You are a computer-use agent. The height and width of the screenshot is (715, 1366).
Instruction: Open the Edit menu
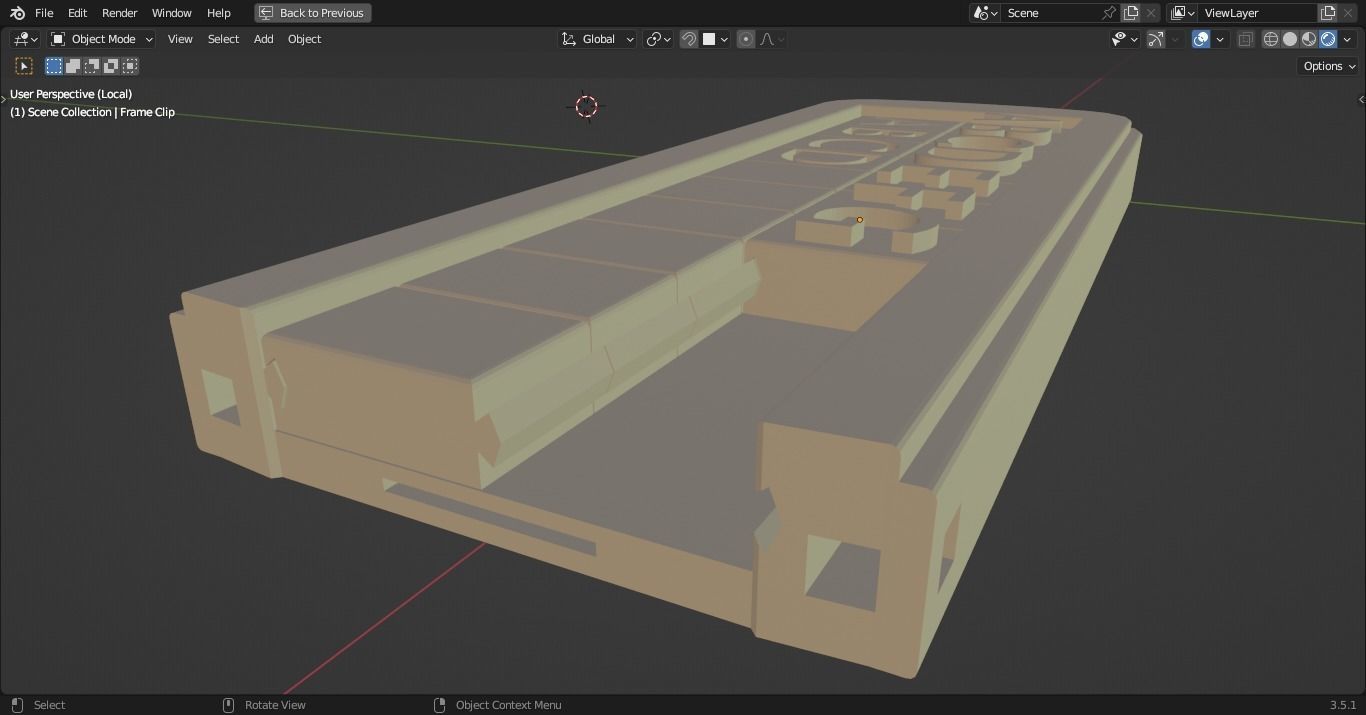click(x=77, y=13)
